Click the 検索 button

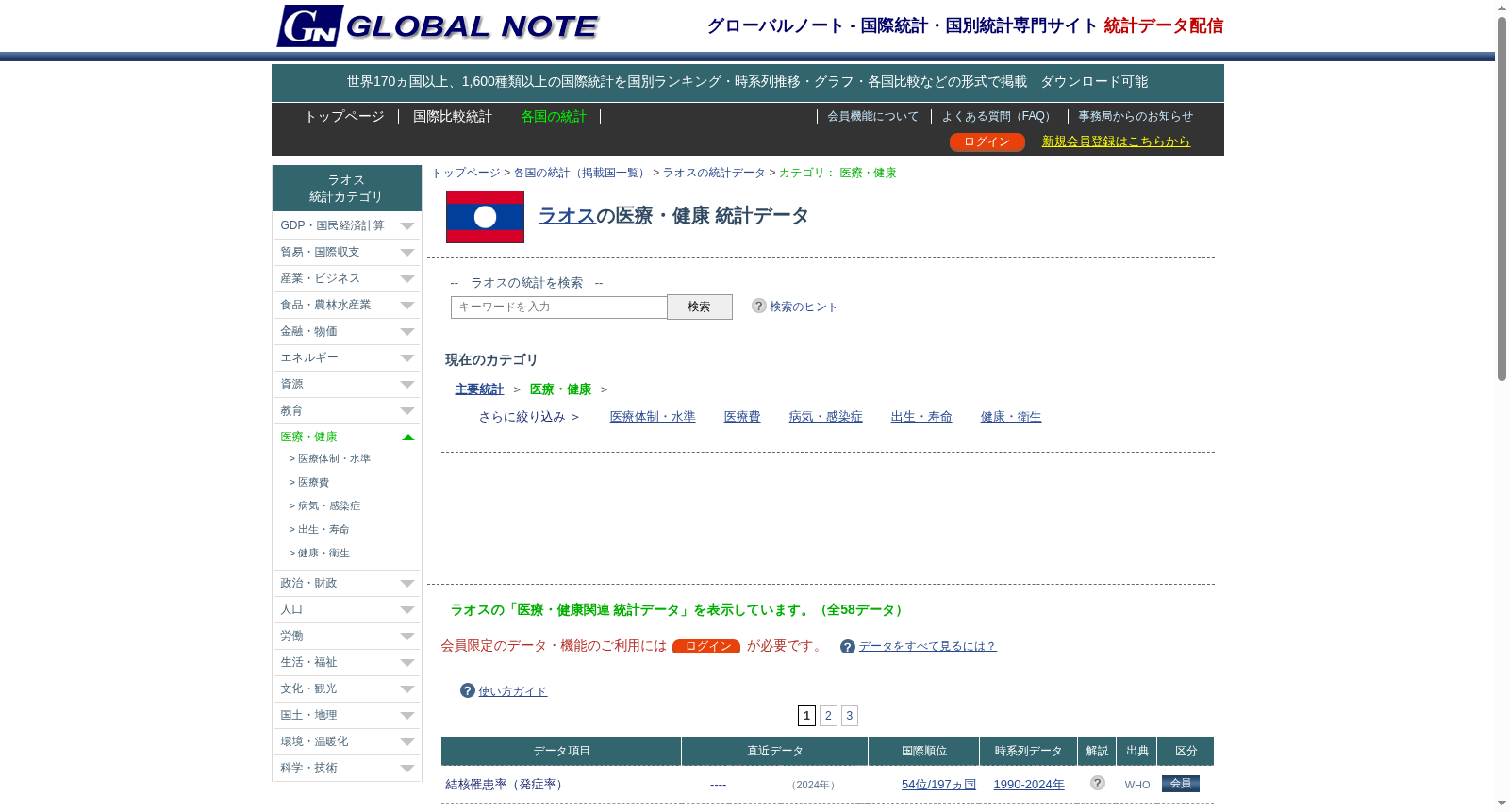click(x=699, y=307)
